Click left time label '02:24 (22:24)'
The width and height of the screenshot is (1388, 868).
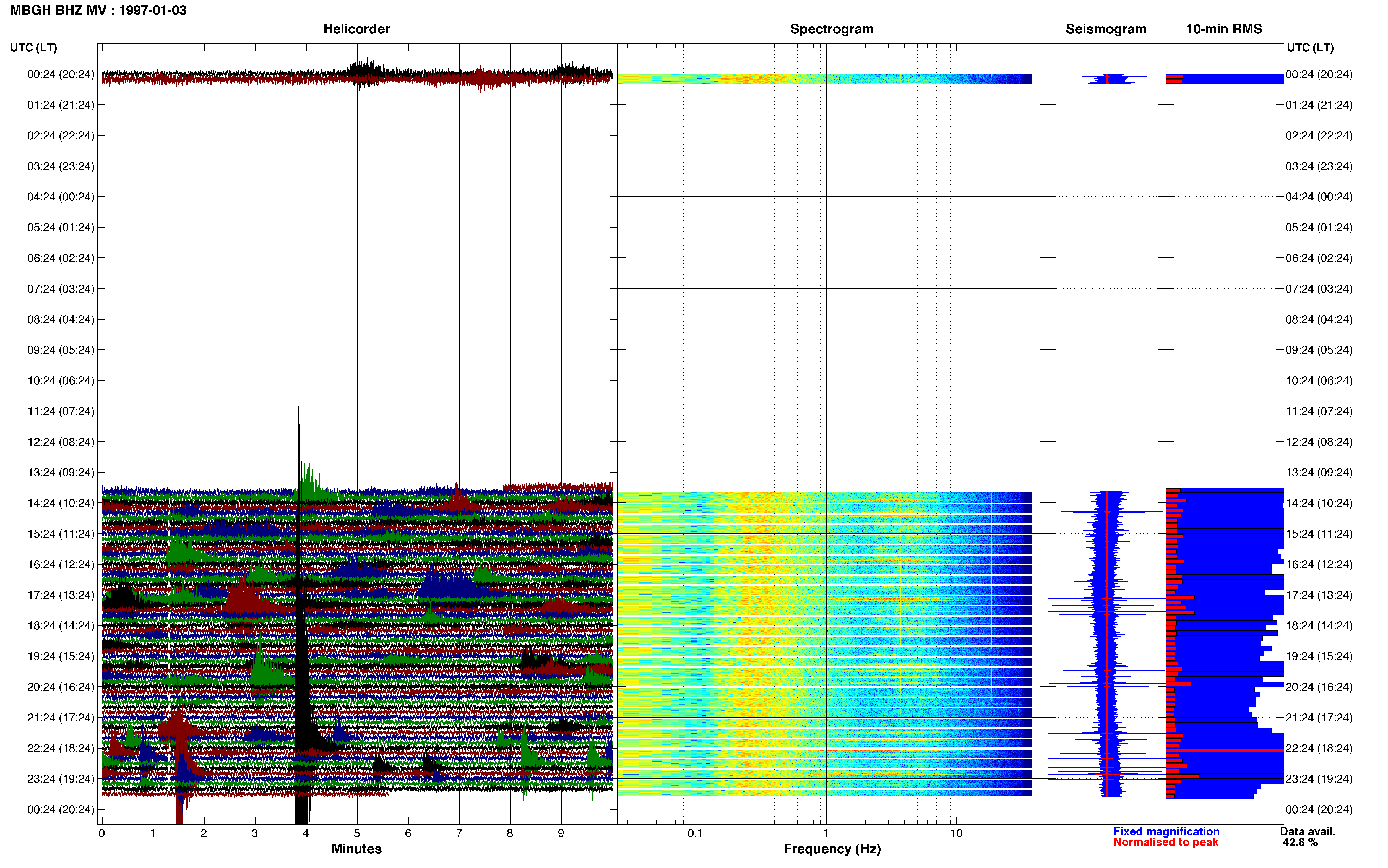pyautogui.click(x=61, y=135)
